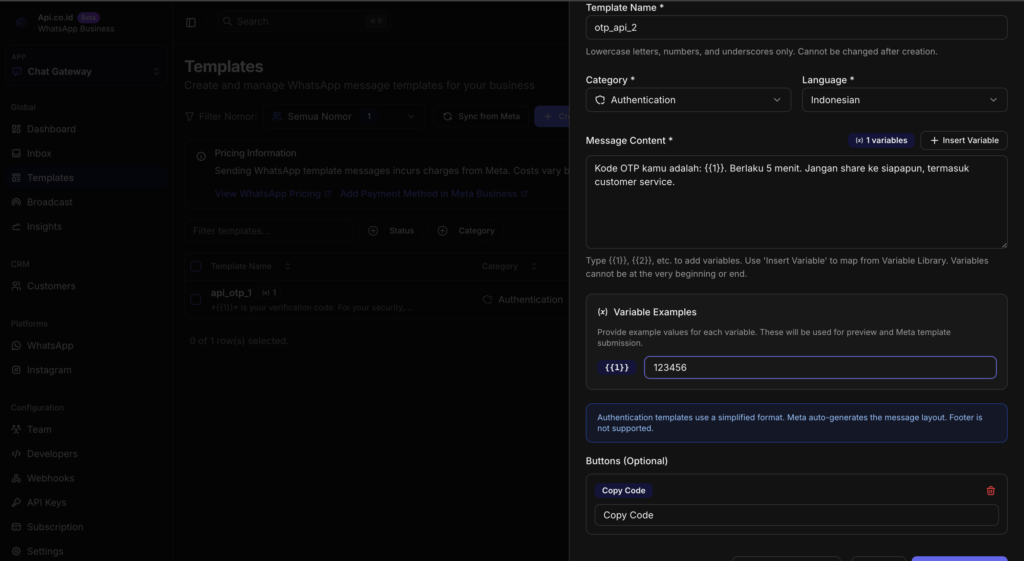Image resolution: width=1024 pixels, height=561 pixels.
Task: Open Webhooks in the sidebar
Action: click(x=86, y=478)
